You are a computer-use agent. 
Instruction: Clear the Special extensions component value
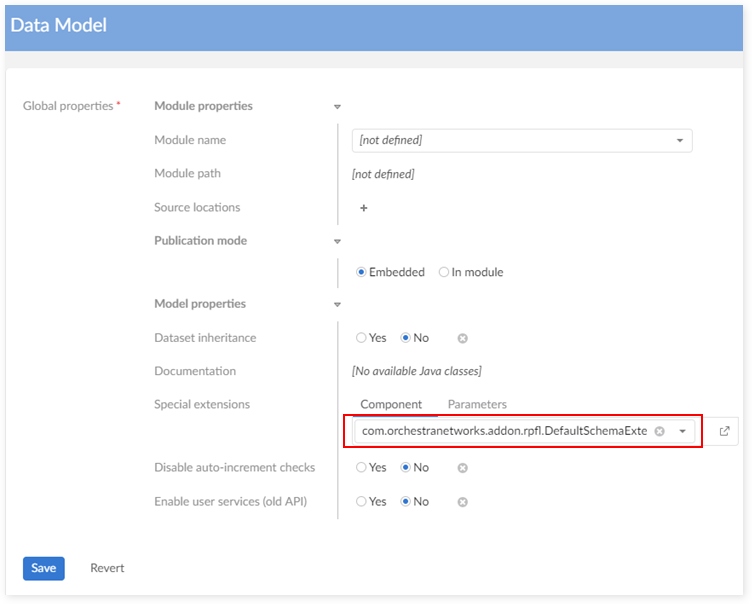[659, 431]
